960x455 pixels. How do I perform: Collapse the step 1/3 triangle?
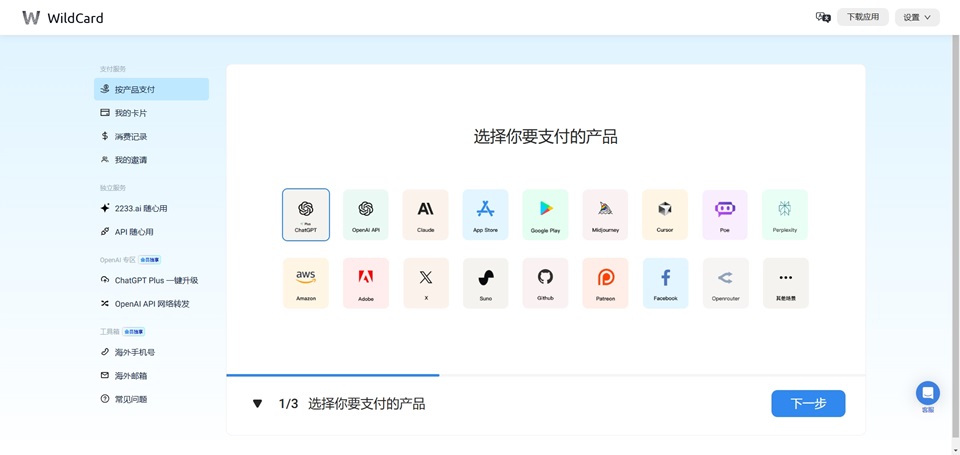point(257,404)
